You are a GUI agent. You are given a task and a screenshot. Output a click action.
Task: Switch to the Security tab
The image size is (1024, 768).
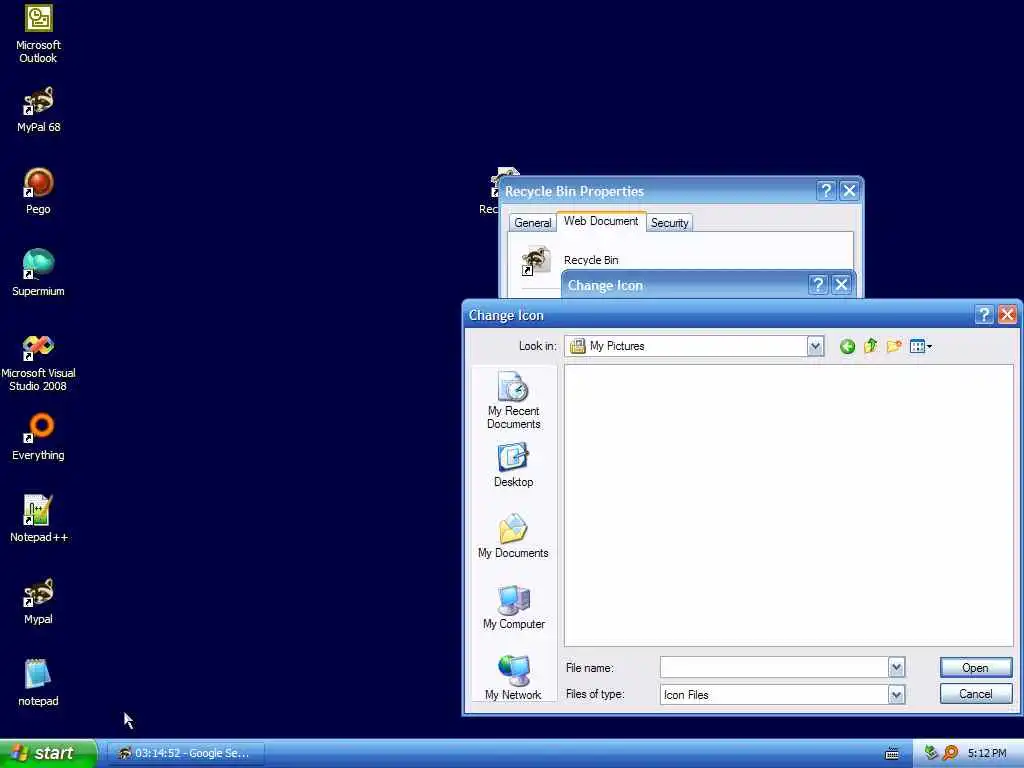coord(669,223)
